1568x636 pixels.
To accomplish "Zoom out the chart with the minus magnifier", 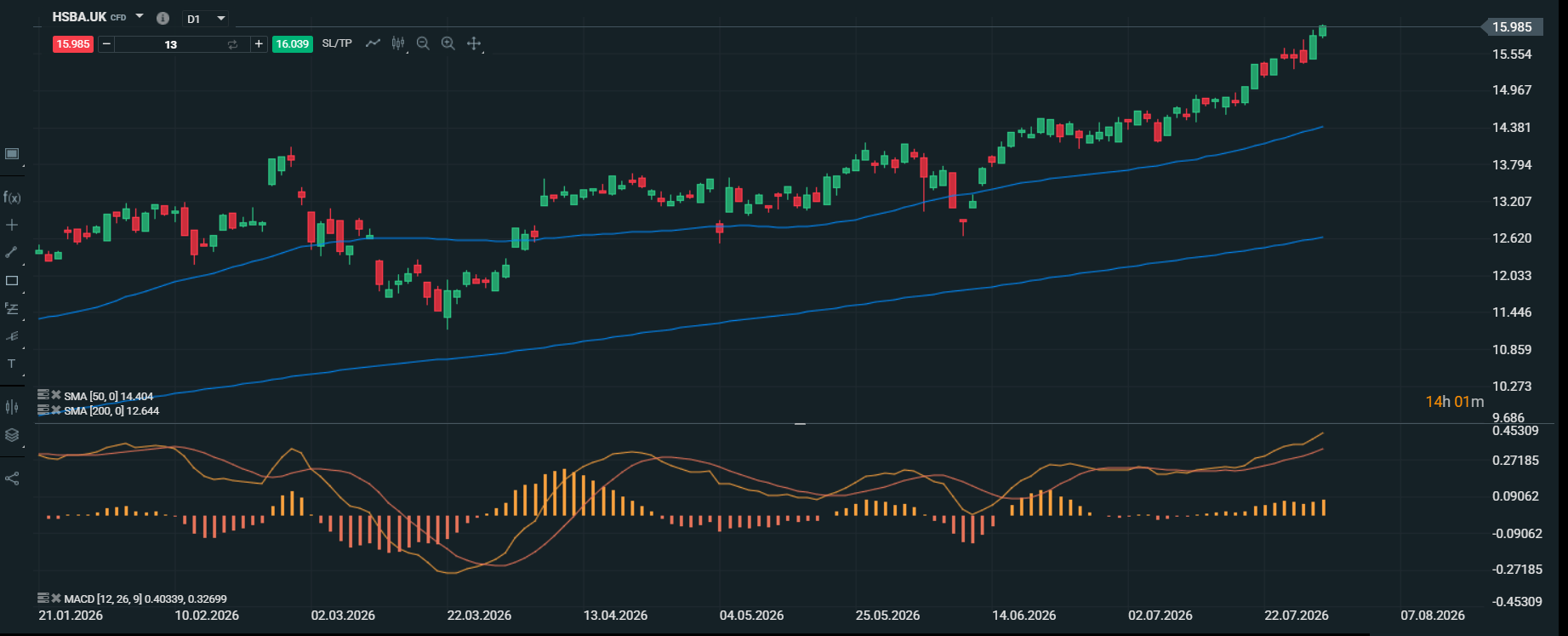I will 423,43.
